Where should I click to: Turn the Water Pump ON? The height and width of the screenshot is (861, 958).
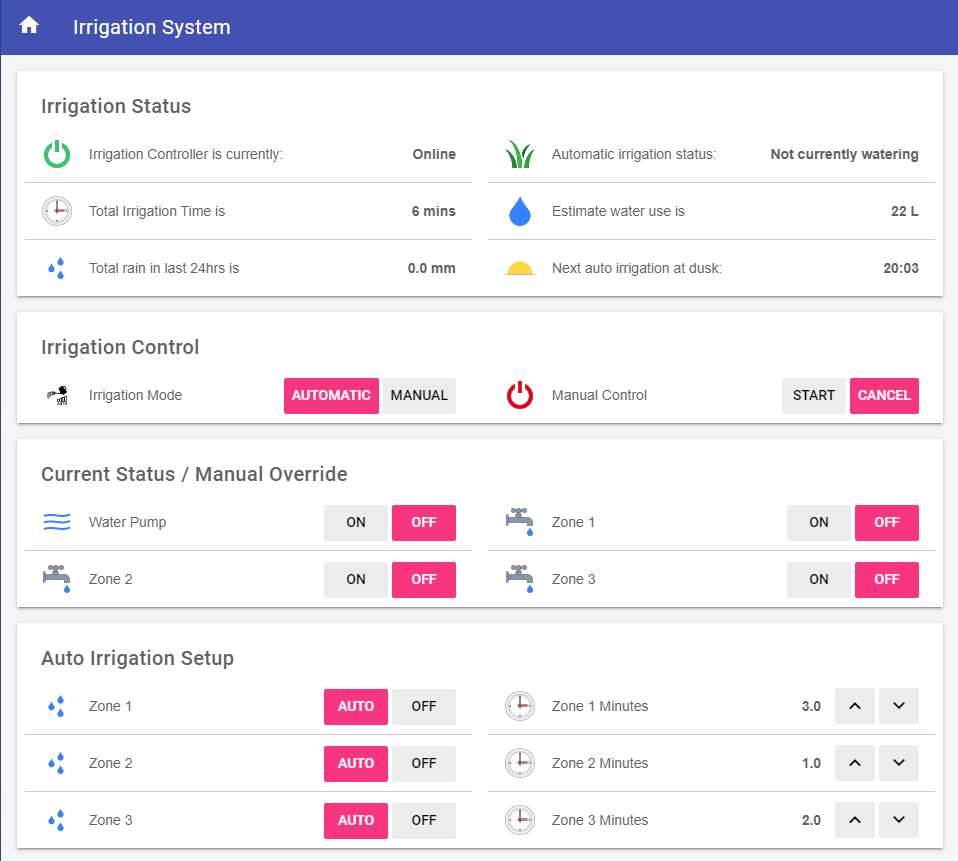(x=356, y=522)
